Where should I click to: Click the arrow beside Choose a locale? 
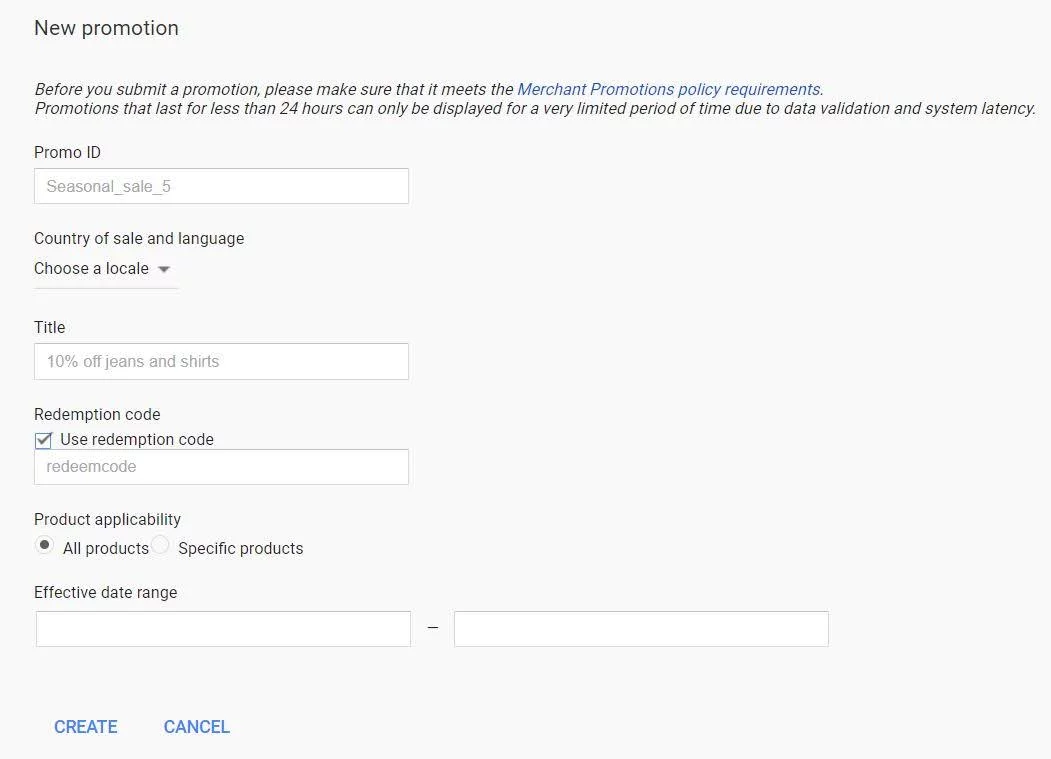coord(165,269)
